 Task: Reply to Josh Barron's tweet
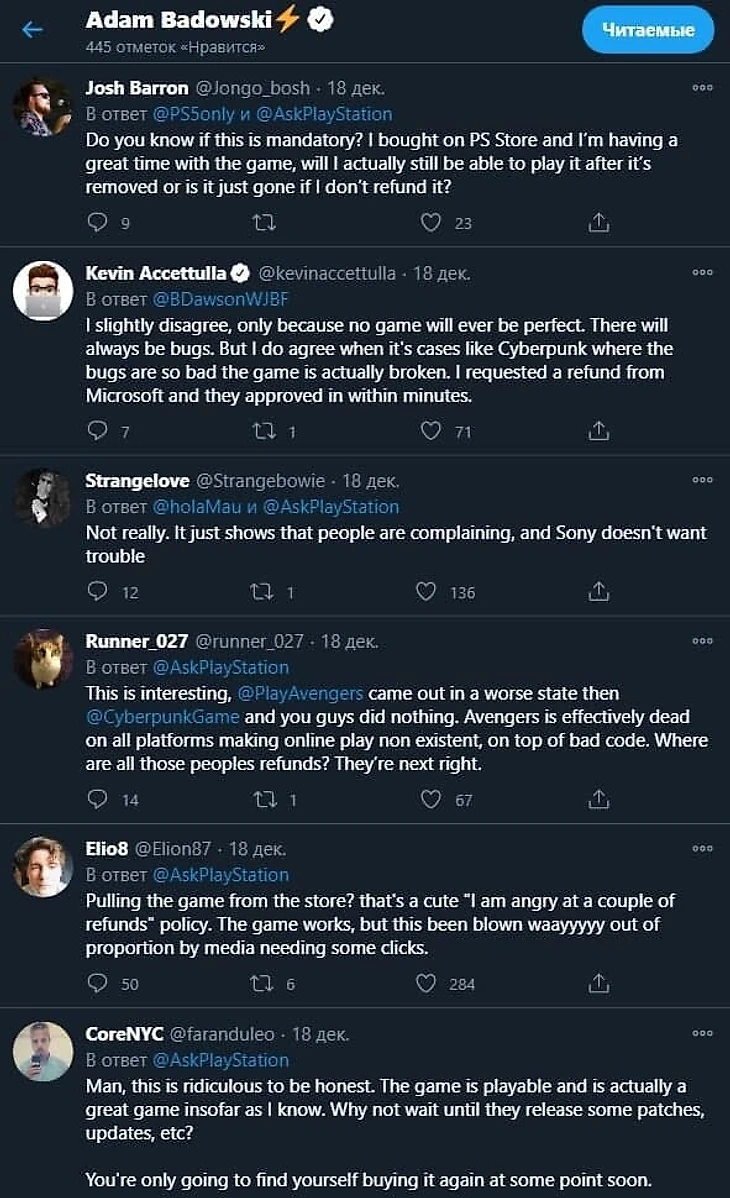click(97, 222)
